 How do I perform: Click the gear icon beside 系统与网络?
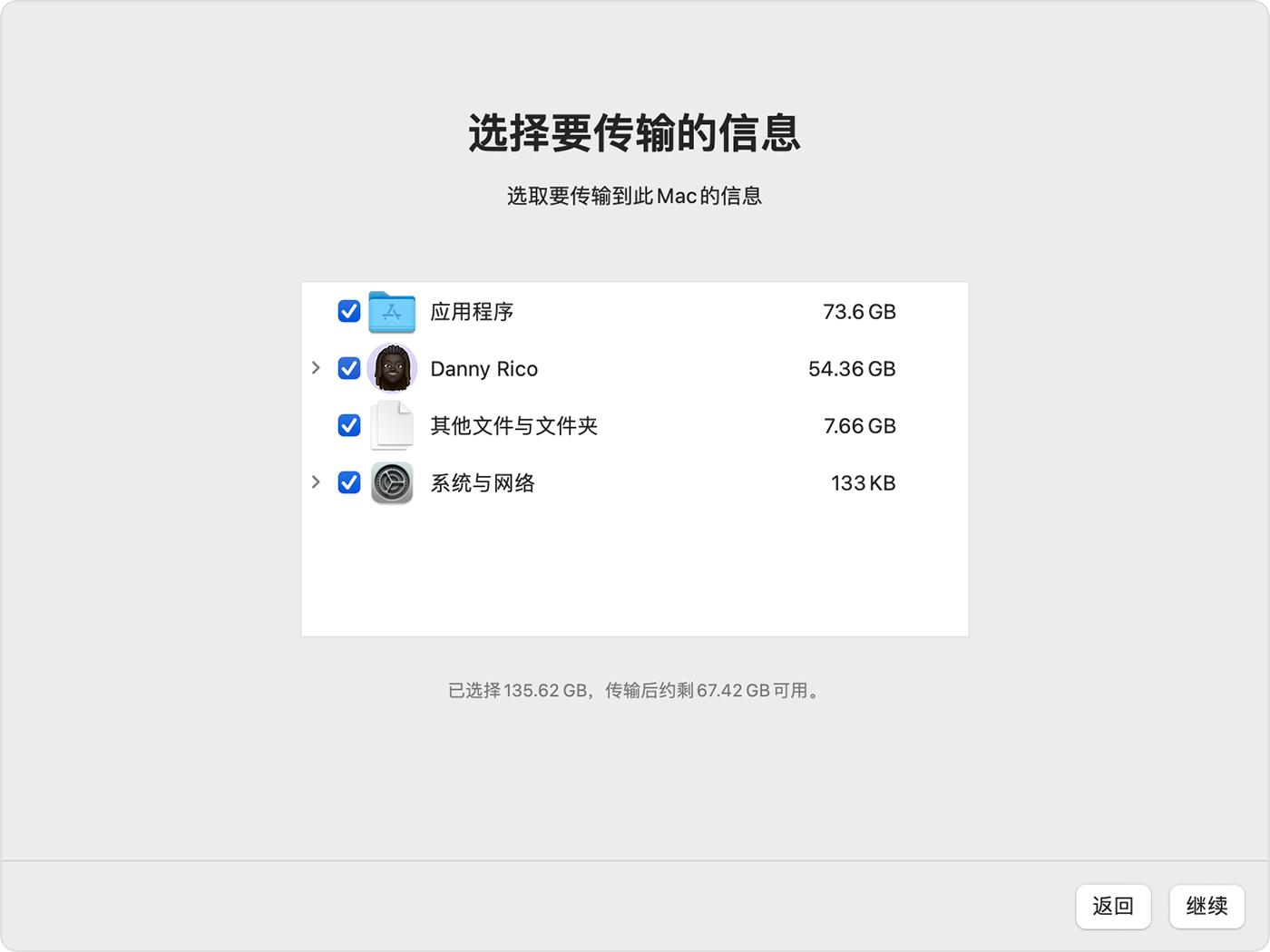392,482
